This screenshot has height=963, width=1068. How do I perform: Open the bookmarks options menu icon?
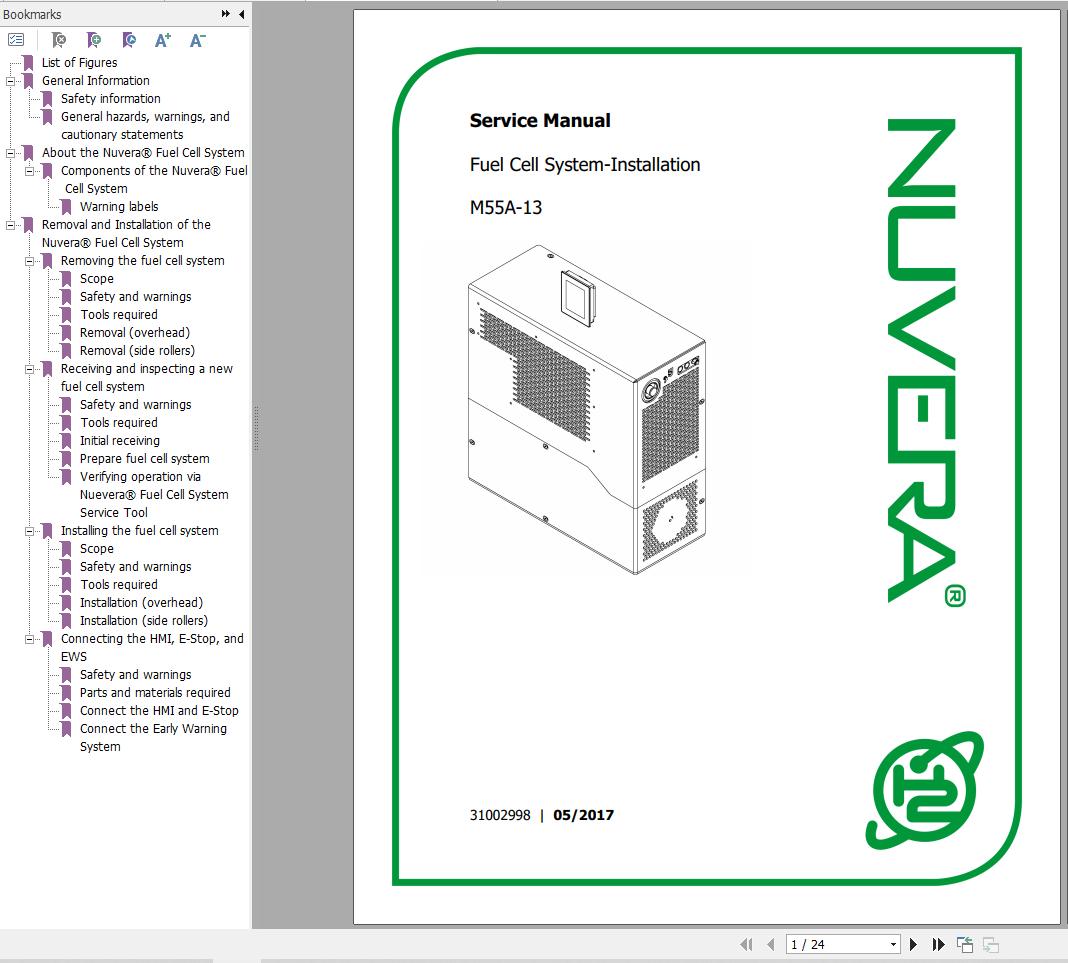click(x=16, y=40)
